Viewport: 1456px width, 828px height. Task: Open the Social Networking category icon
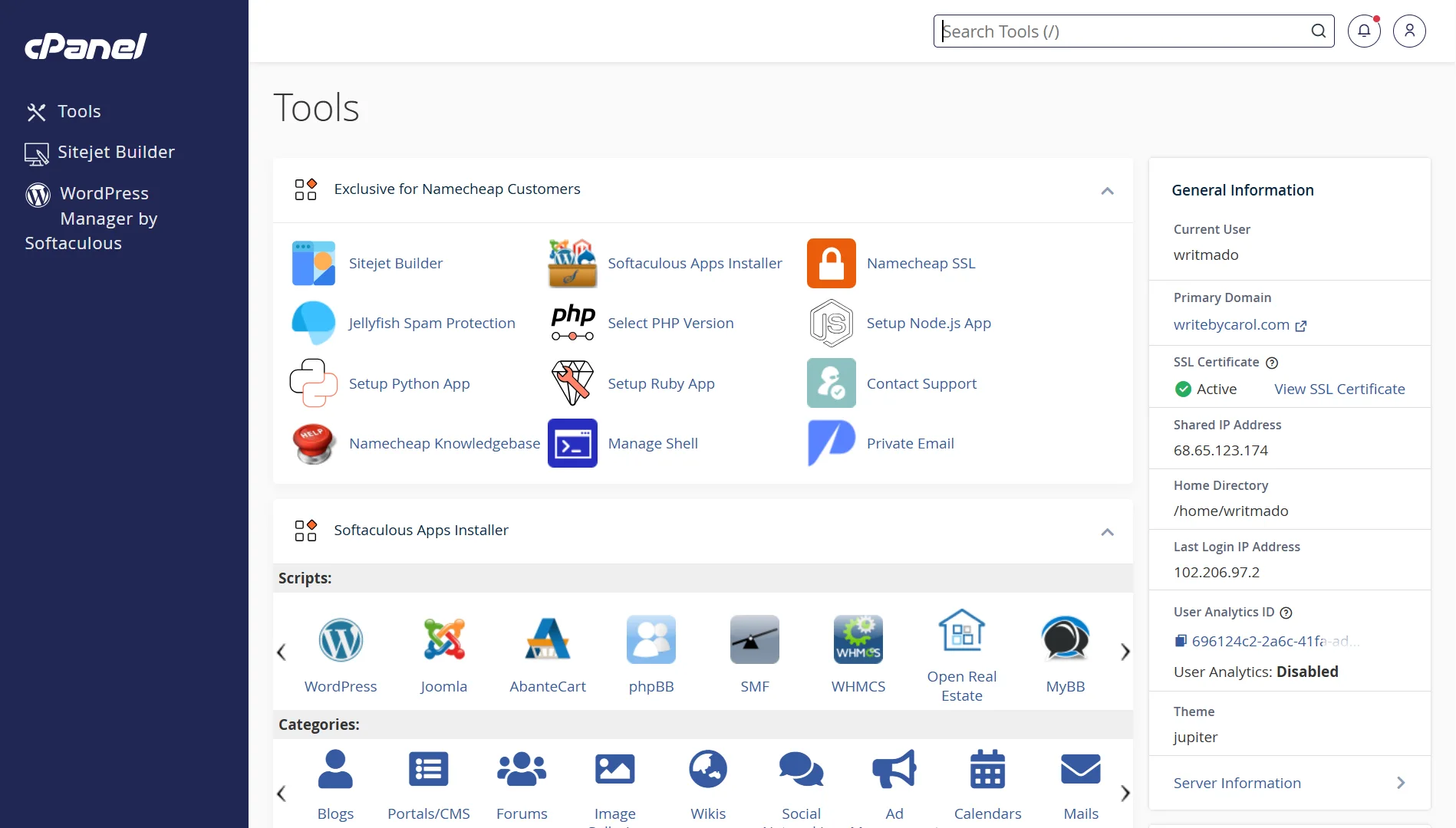(801, 769)
